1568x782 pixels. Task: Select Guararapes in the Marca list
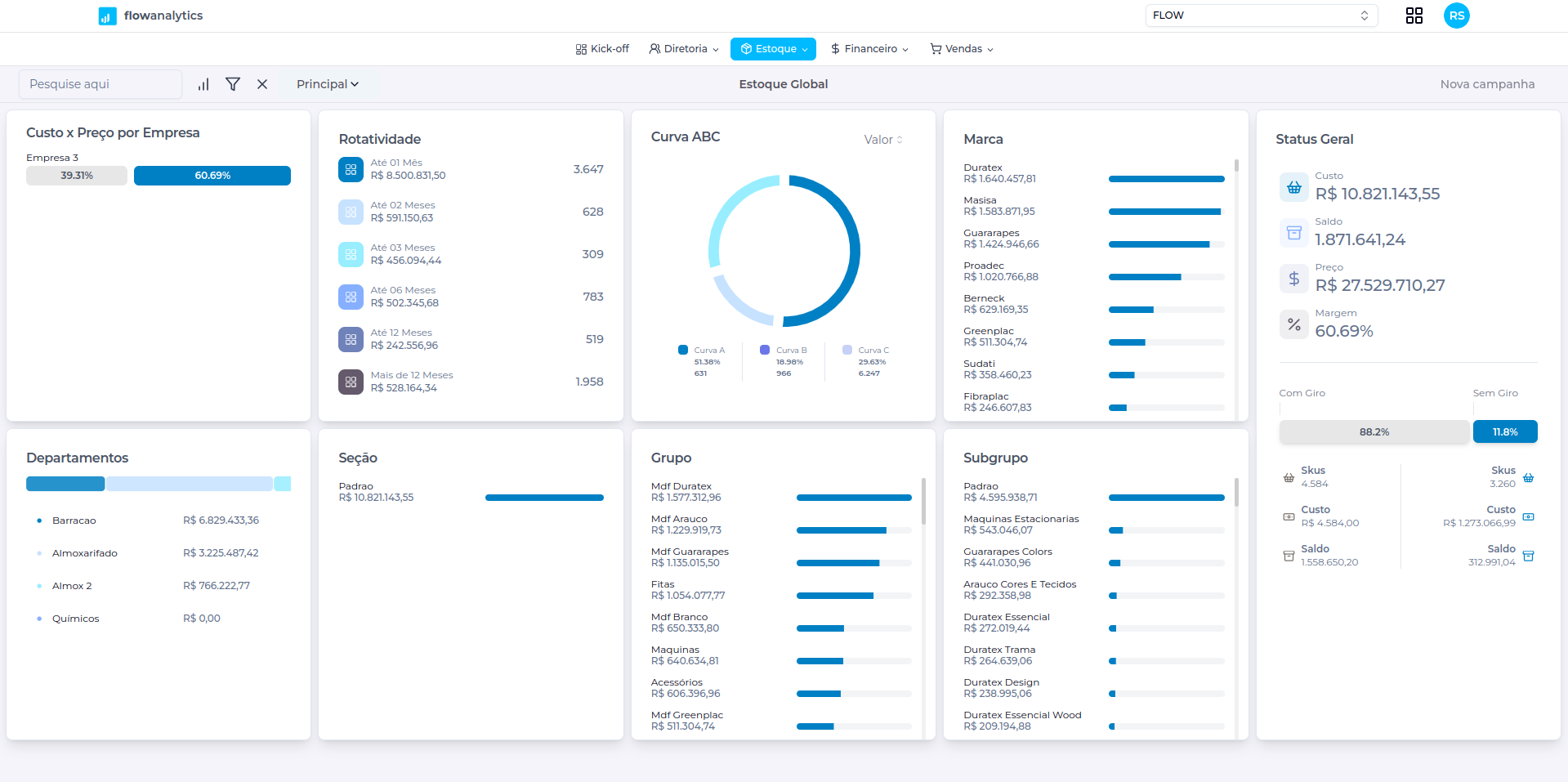click(x=1094, y=239)
